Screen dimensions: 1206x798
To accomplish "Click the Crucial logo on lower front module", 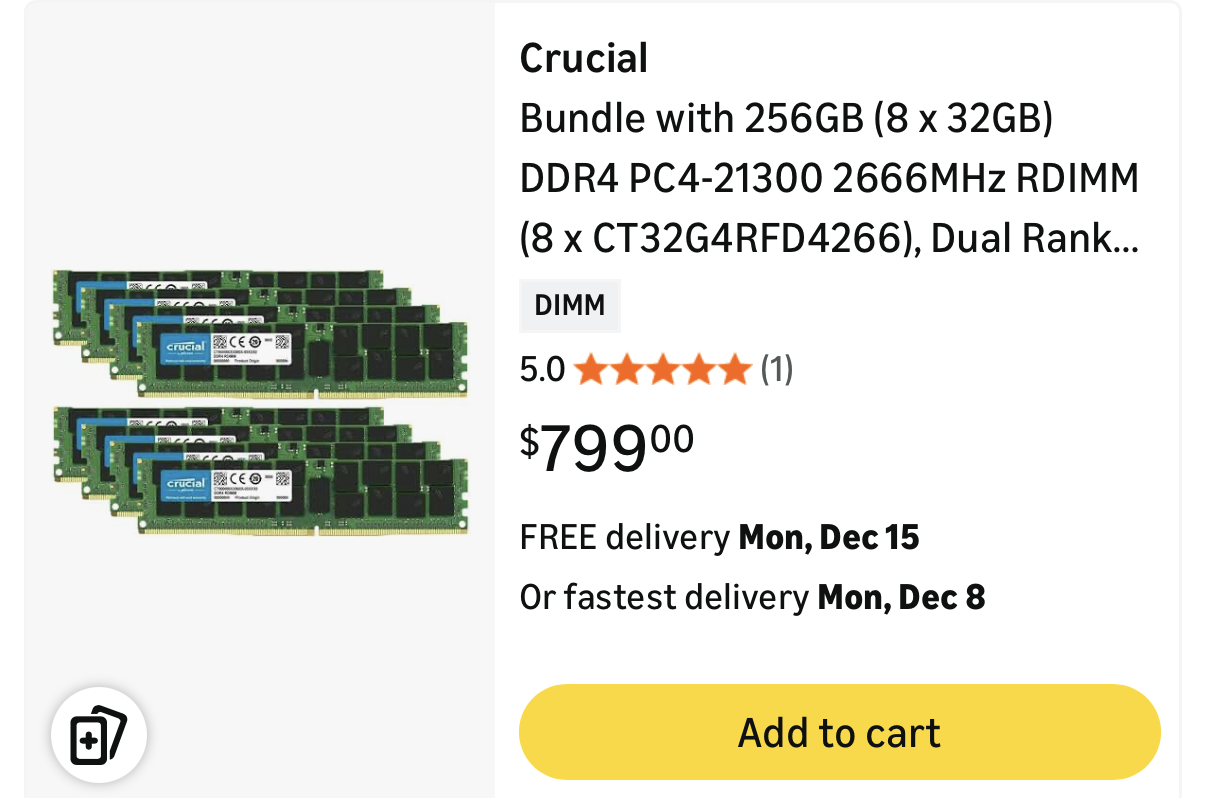I will point(186,484).
